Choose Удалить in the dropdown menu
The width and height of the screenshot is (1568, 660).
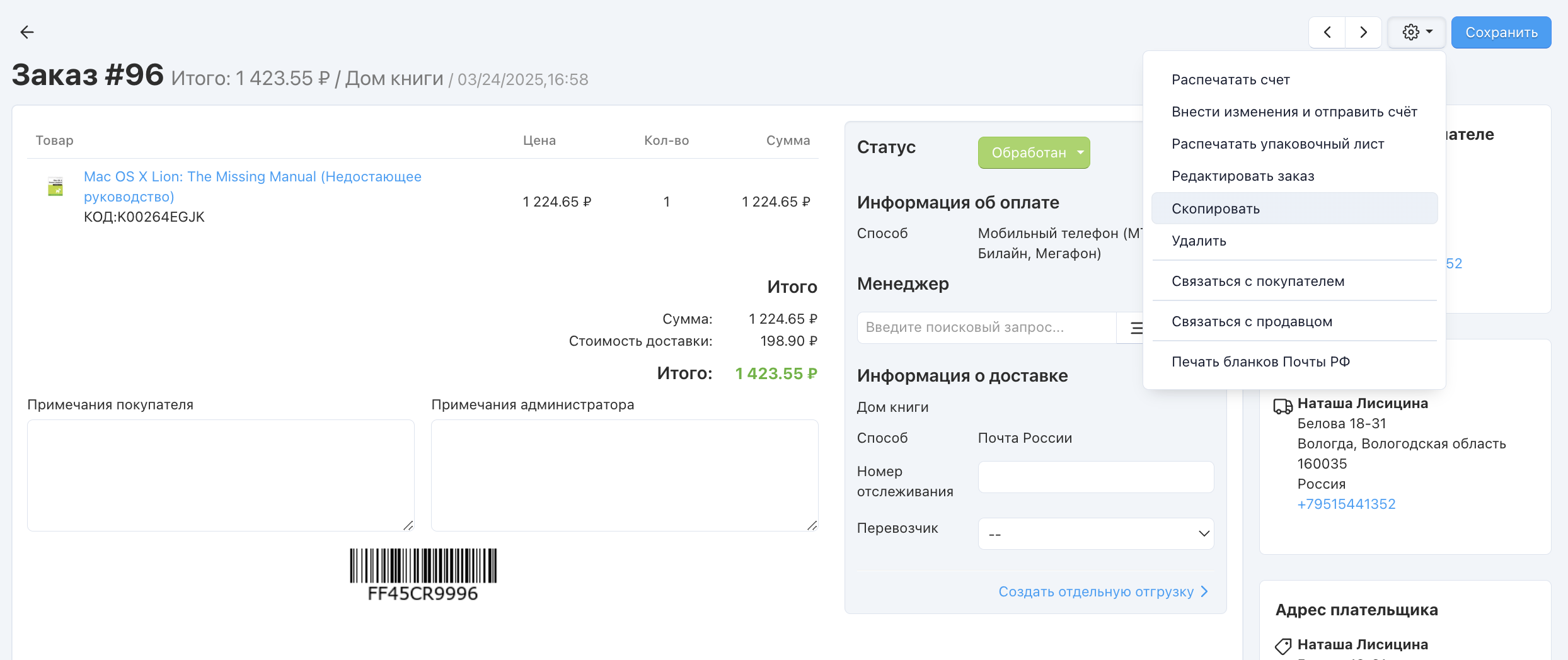(1199, 241)
